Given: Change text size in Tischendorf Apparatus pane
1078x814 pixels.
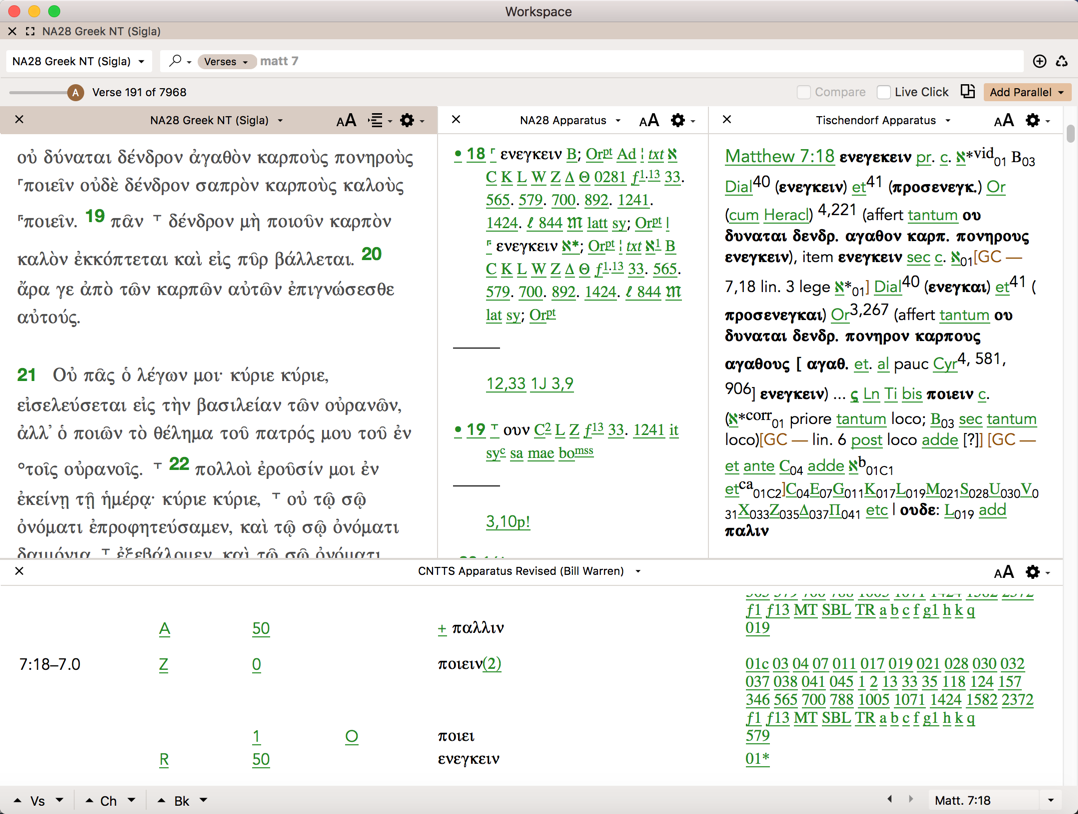Looking at the screenshot, I should click(x=1004, y=120).
